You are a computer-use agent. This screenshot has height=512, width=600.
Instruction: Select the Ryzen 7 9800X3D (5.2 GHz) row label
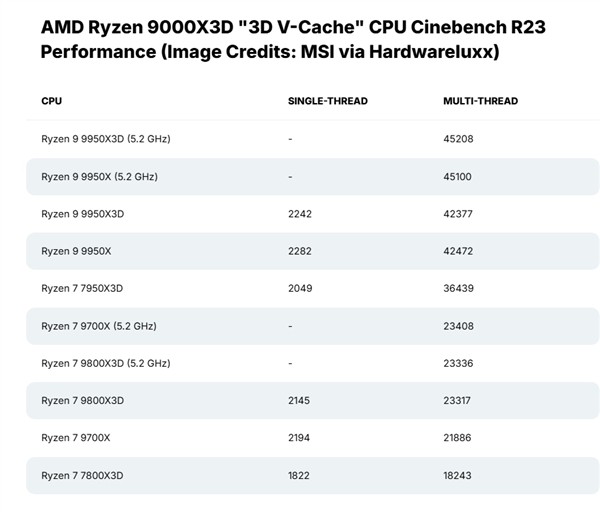(x=105, y=363)
